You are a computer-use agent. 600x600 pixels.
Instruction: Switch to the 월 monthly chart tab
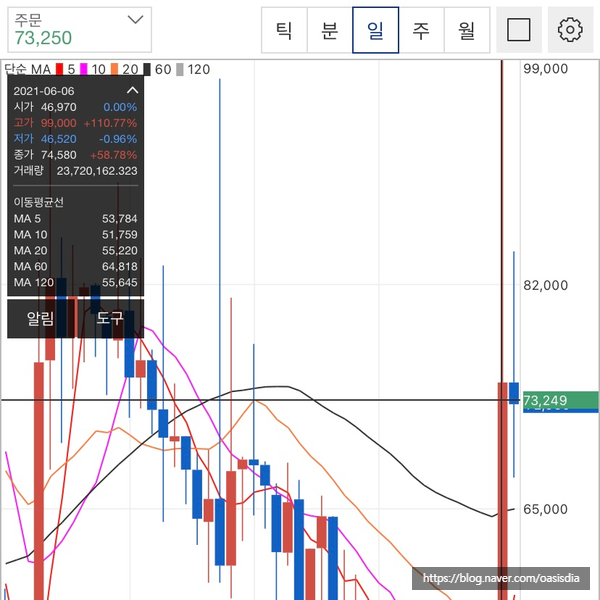467,30
